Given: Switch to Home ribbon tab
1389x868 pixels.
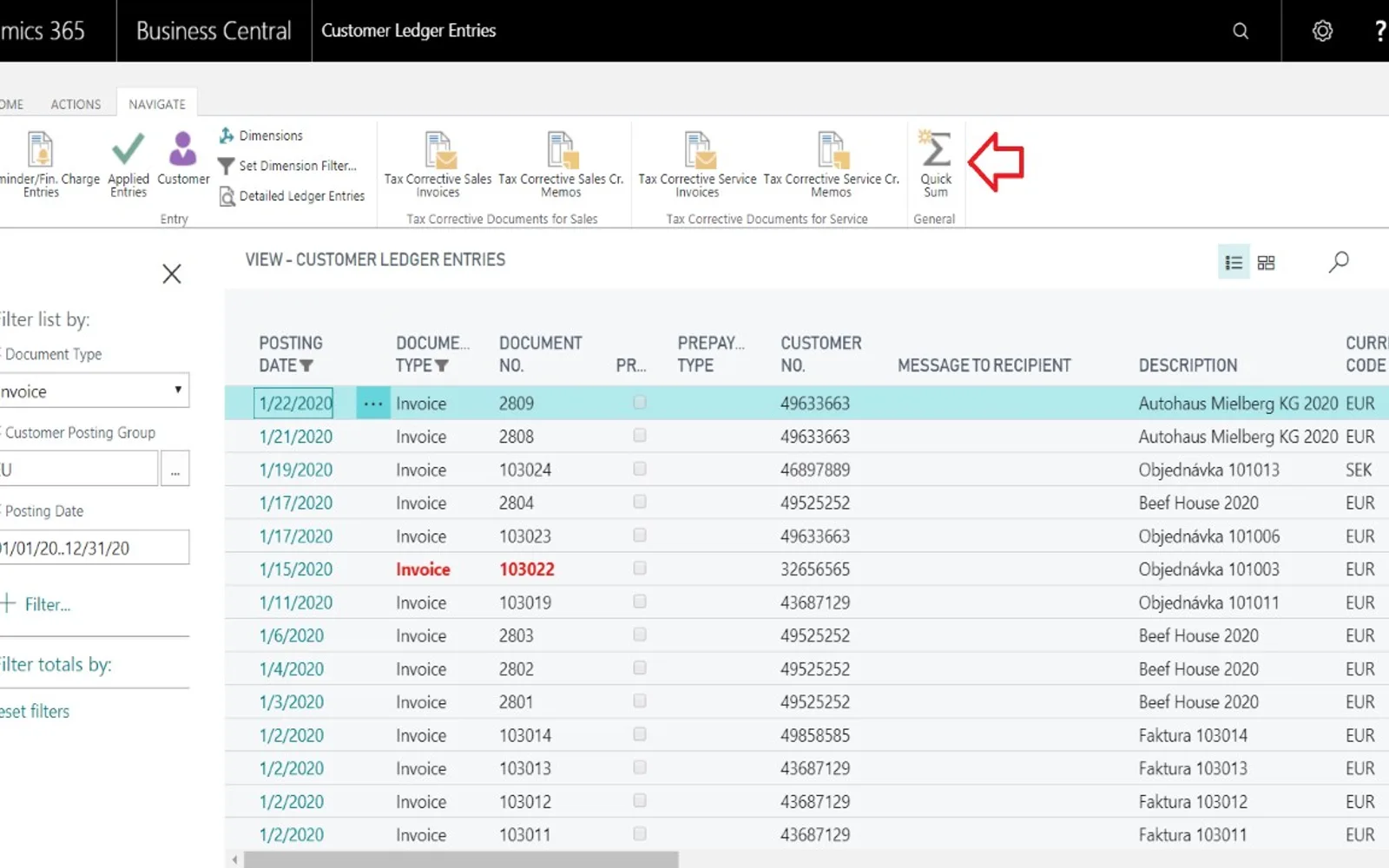Looking at the screenshot, I should (x=11, y=104).
